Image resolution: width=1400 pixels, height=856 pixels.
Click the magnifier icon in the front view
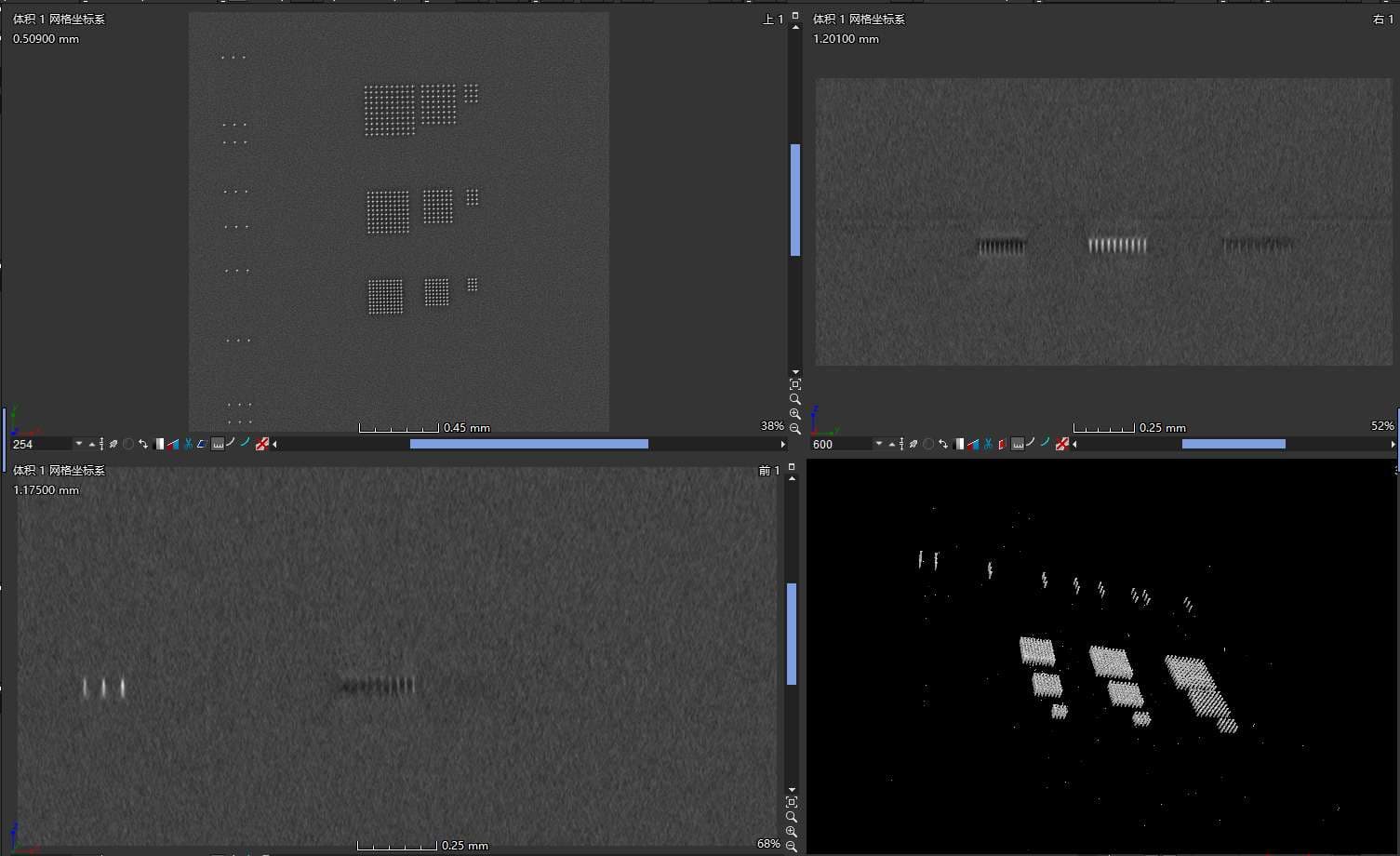(792, 816)
